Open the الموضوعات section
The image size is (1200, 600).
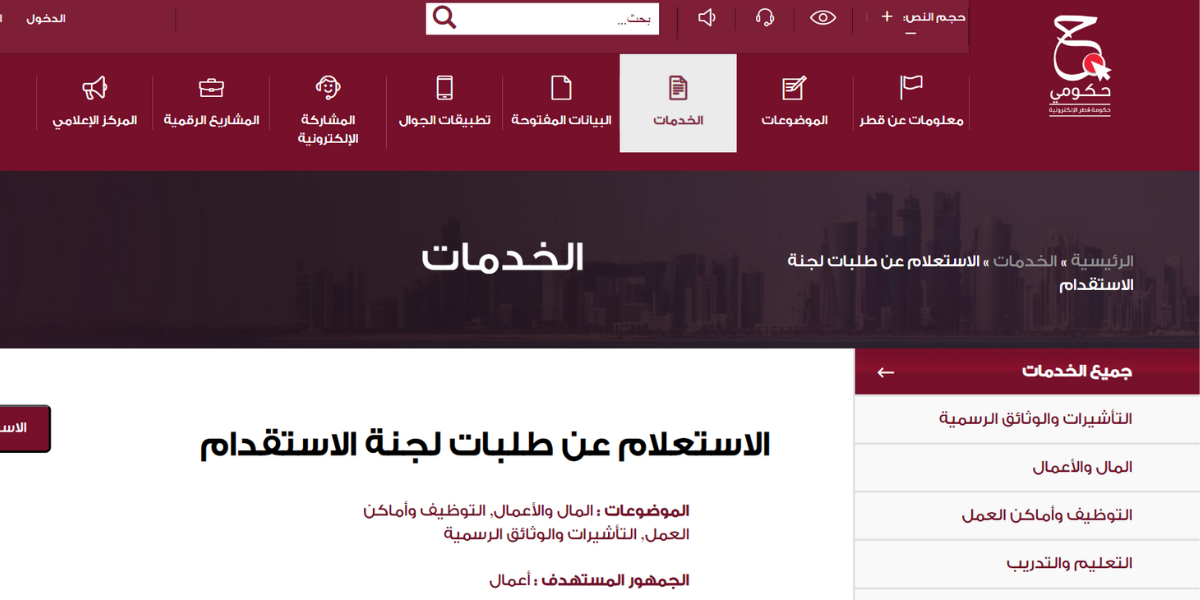tap(794, 103)
